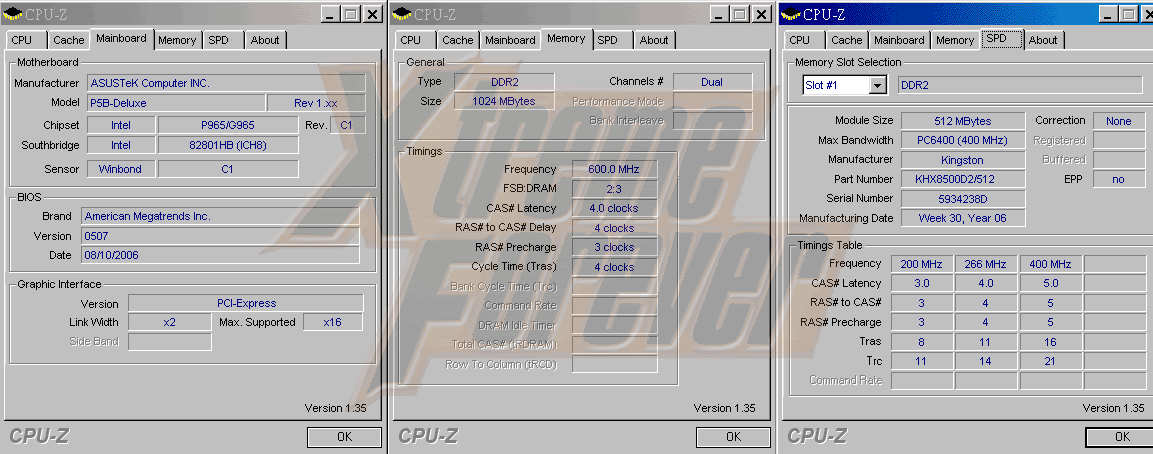Viewport: 1153px width, 454px height.
Task: Click OK in the Memory window
Action: pos(733,436)
